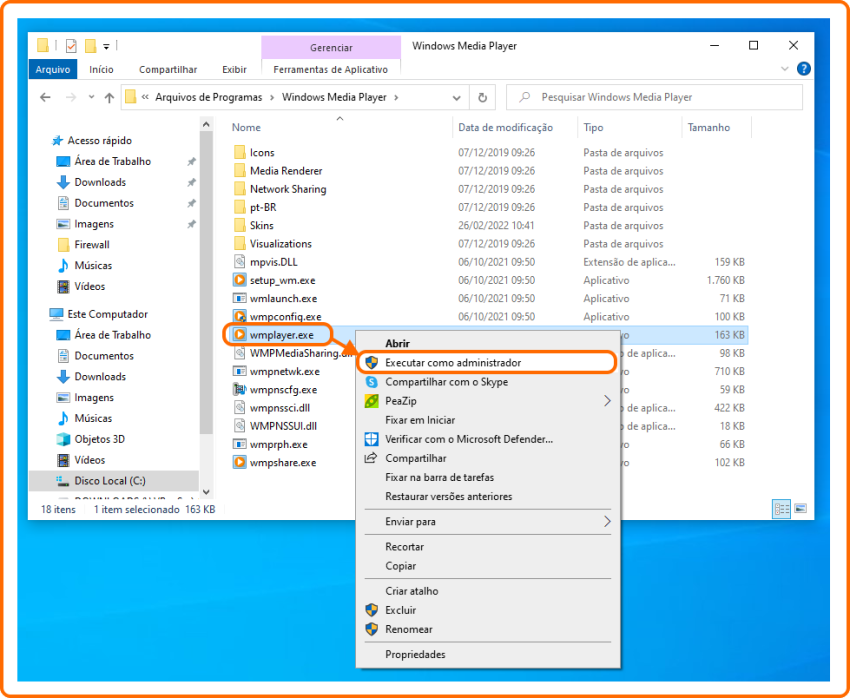Open the Arquivo ribbon tab
The height and width of the screenshot is (698, 850).
(x=53, y=69)
